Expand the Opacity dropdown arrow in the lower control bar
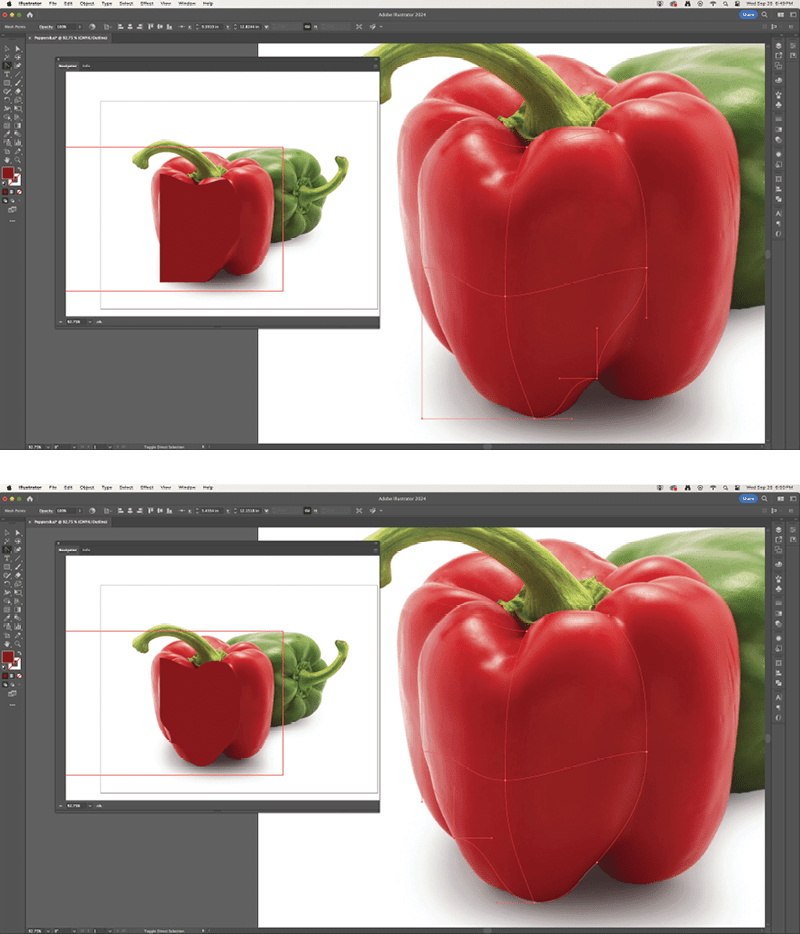Screen dimensions: 800x934 [x=80, y=511]
